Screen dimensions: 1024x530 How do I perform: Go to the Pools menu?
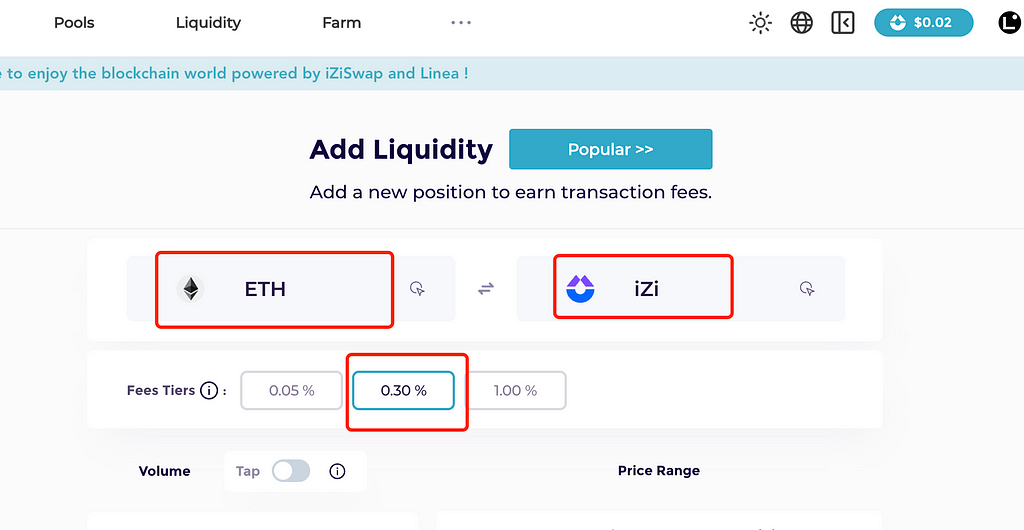pyautogui.click(x=74, y=23)
